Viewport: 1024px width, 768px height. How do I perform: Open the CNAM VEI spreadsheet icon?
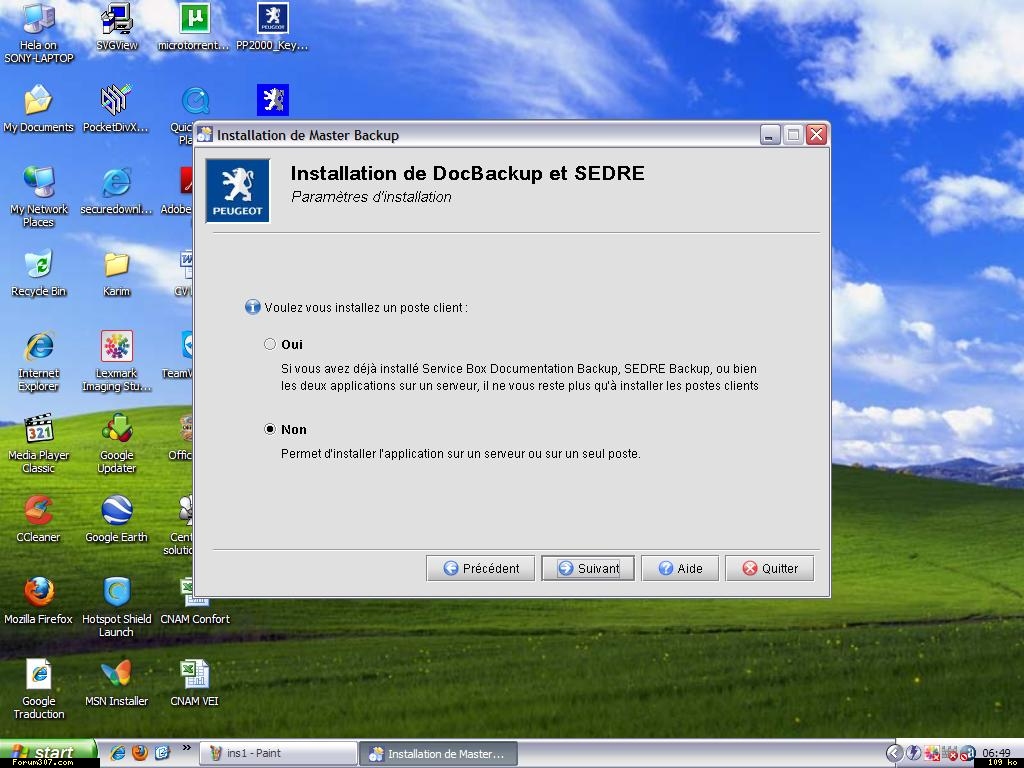pyautogui.click(x=195, y=683)
